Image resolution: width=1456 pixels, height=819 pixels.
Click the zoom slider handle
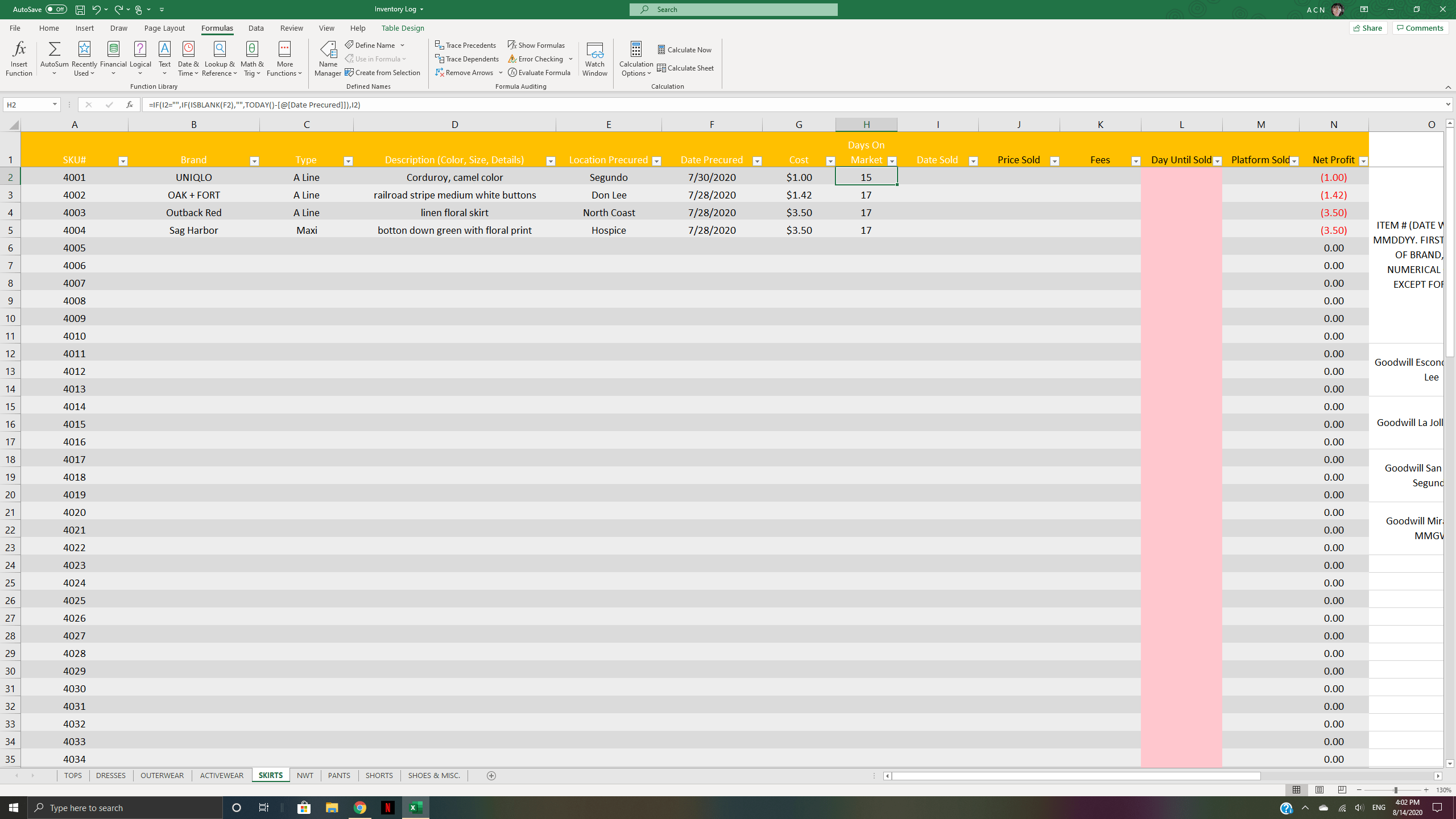[1395, 790]
